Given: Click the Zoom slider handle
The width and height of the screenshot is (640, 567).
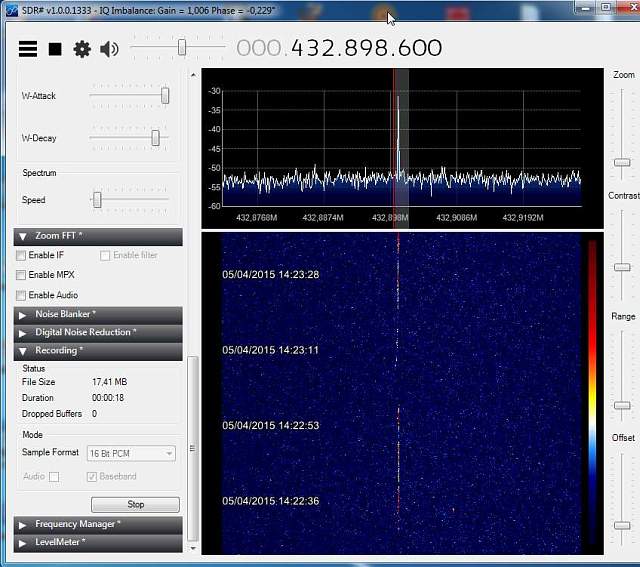Looking at the screenshot, I should pos(622,162).
